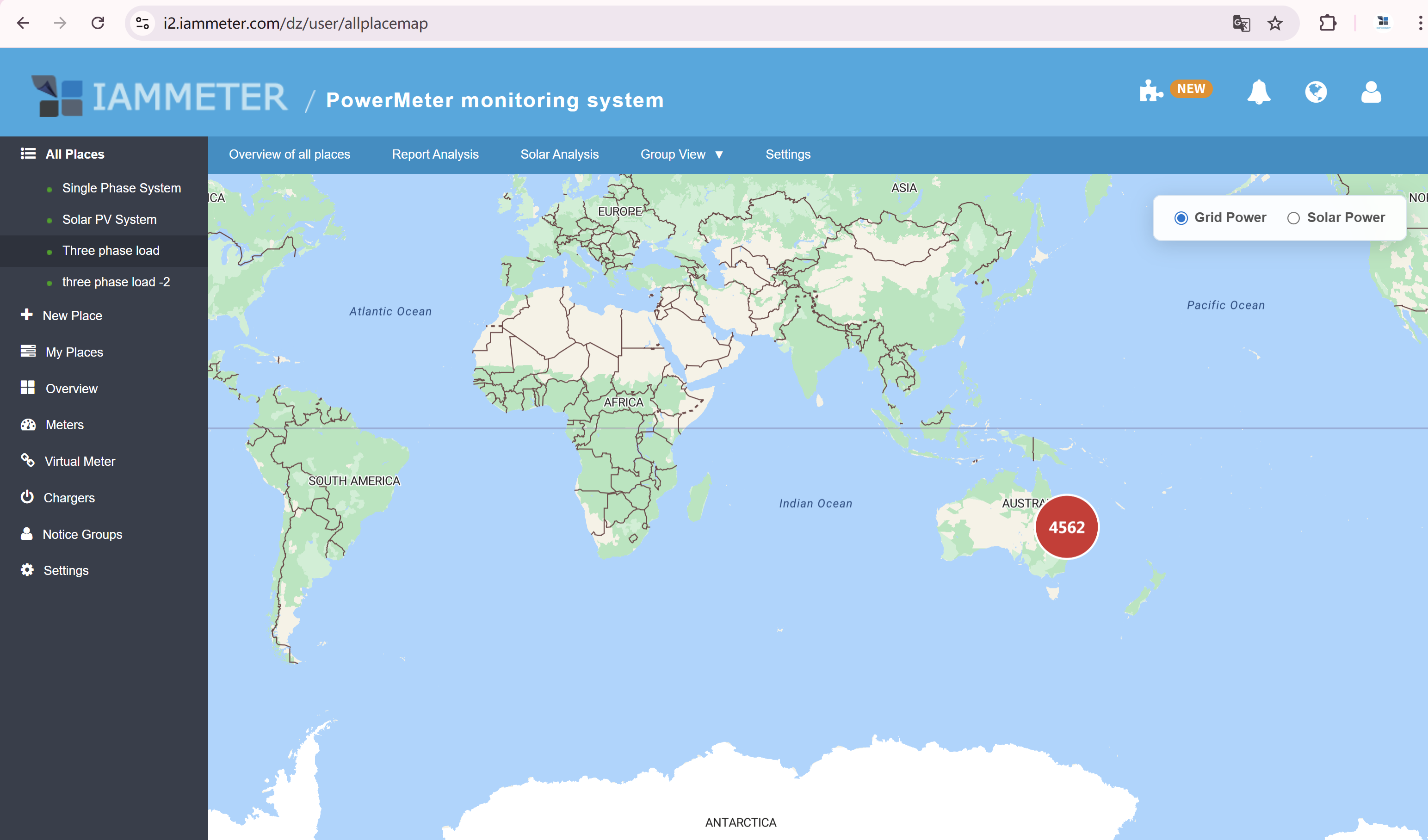Click the Meters gauge icon
This screenshot has height=840, width=1428.
28,425
